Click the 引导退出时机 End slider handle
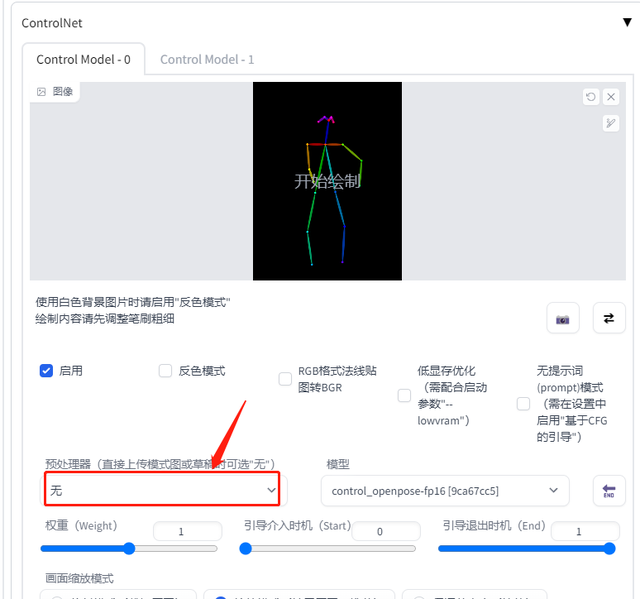 (x=609, y=548)
